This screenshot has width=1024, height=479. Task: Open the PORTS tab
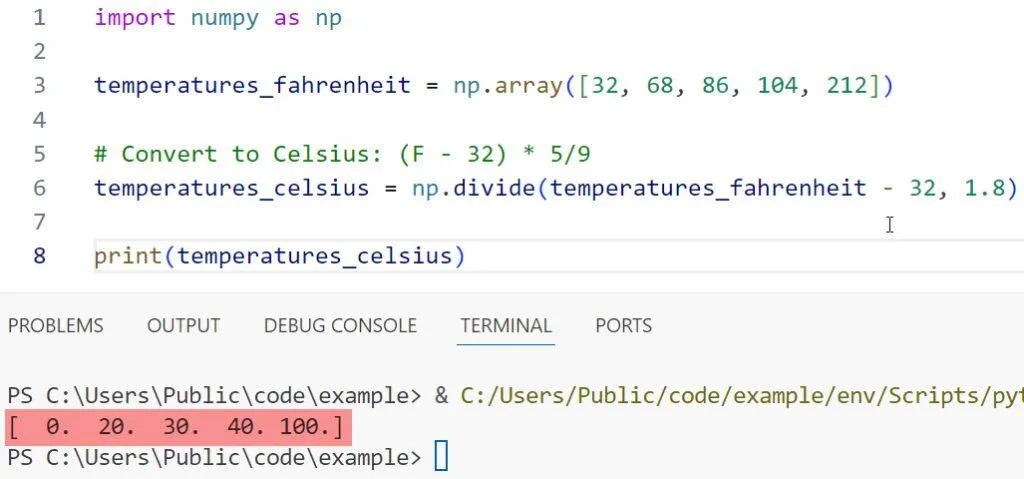click(623, 325)
